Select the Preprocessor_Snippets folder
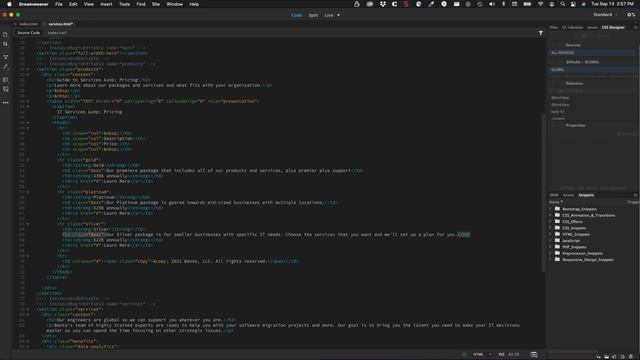 (582, 253)
